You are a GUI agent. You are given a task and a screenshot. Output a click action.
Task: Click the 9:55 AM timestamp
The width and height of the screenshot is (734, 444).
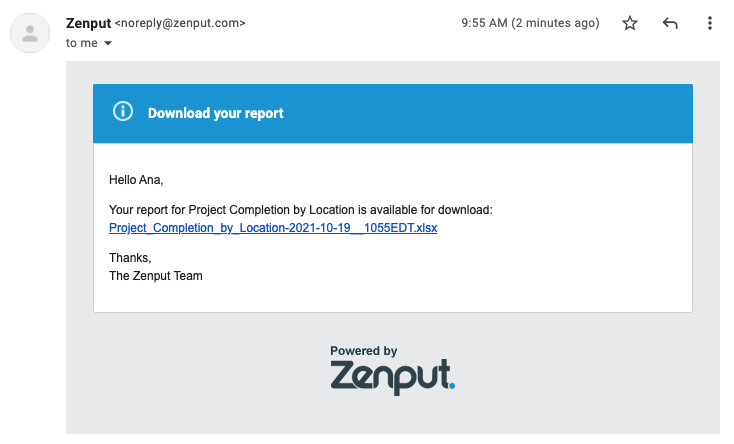484,23
